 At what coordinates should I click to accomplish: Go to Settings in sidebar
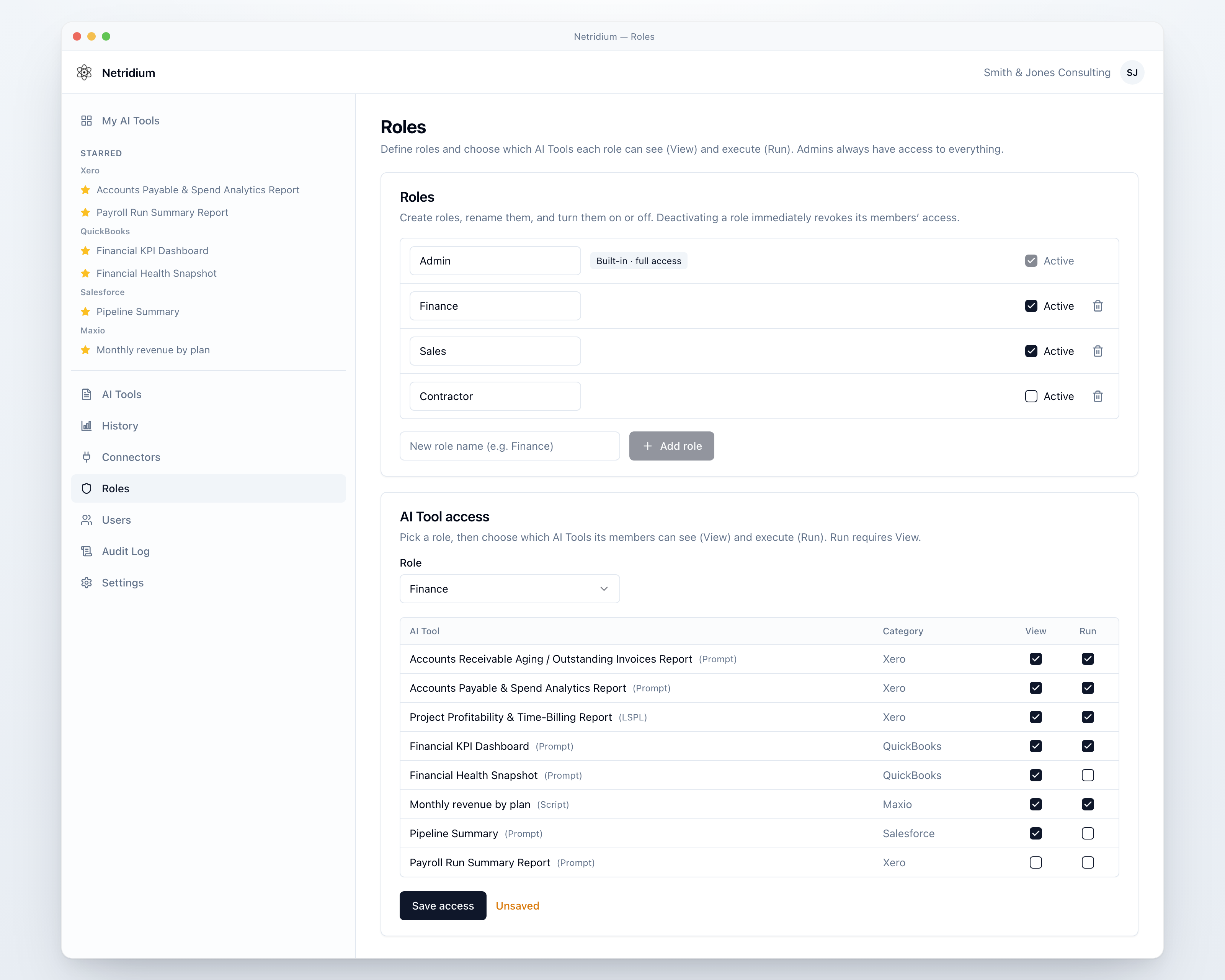click(x=208, y=583)
